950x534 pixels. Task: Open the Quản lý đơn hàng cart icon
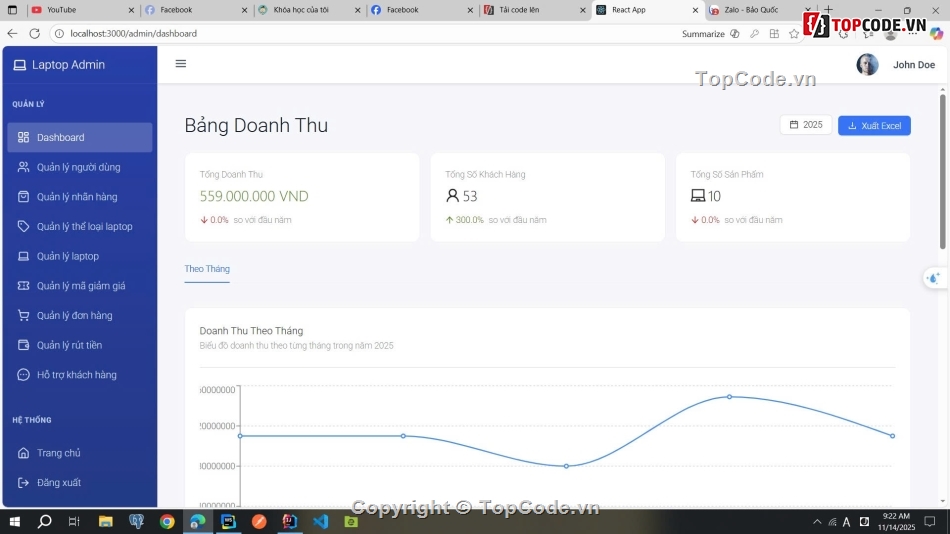(x=24, y=316)
